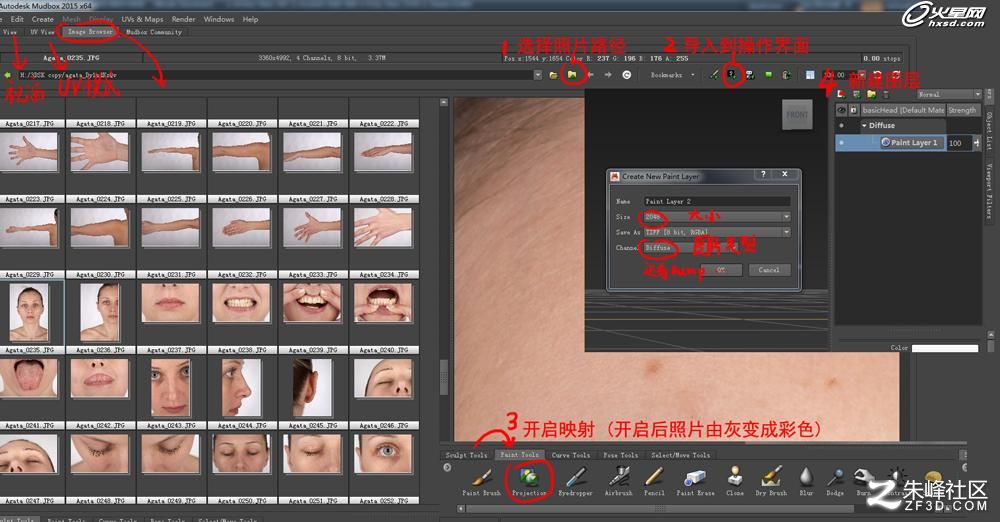This screenshot has height=522, width=1000.
Task: Click the dialog help question mark button
Action: pyautogui.click(x=763, y=174)
